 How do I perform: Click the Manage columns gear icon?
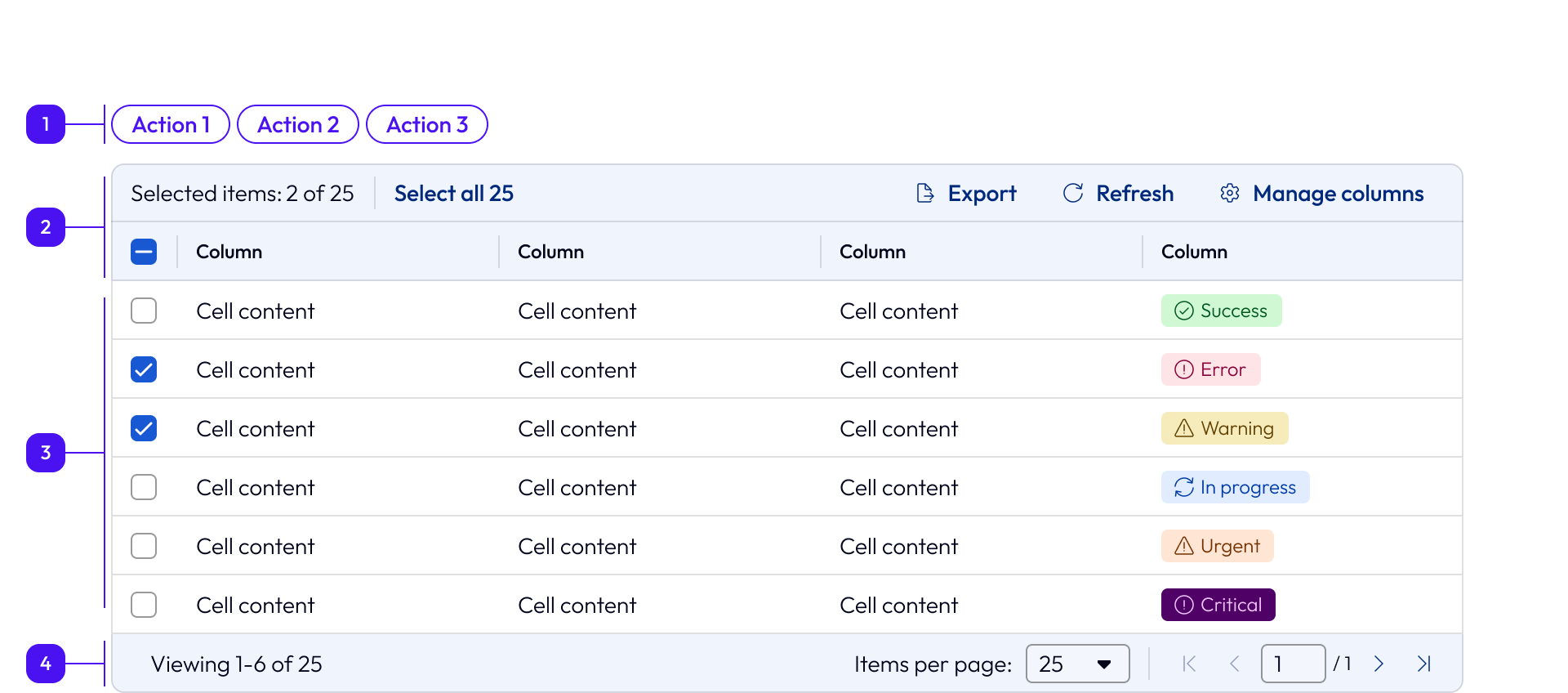coord(1229,193)
